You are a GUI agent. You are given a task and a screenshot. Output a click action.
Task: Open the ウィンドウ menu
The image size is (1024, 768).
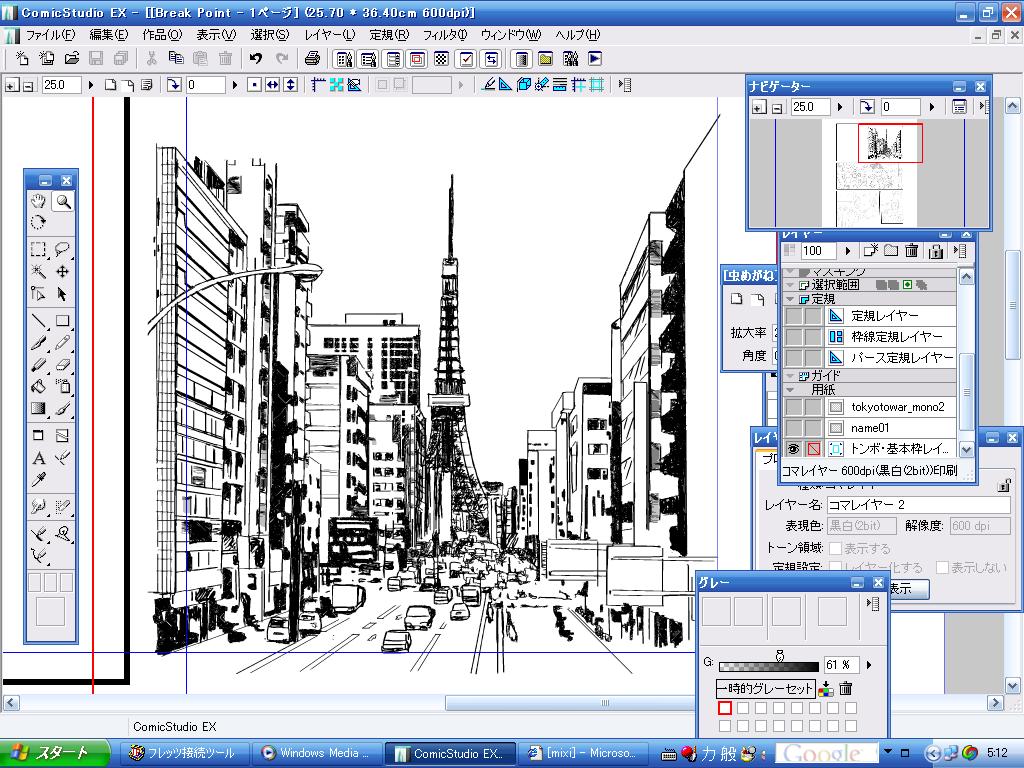[511, 35]
